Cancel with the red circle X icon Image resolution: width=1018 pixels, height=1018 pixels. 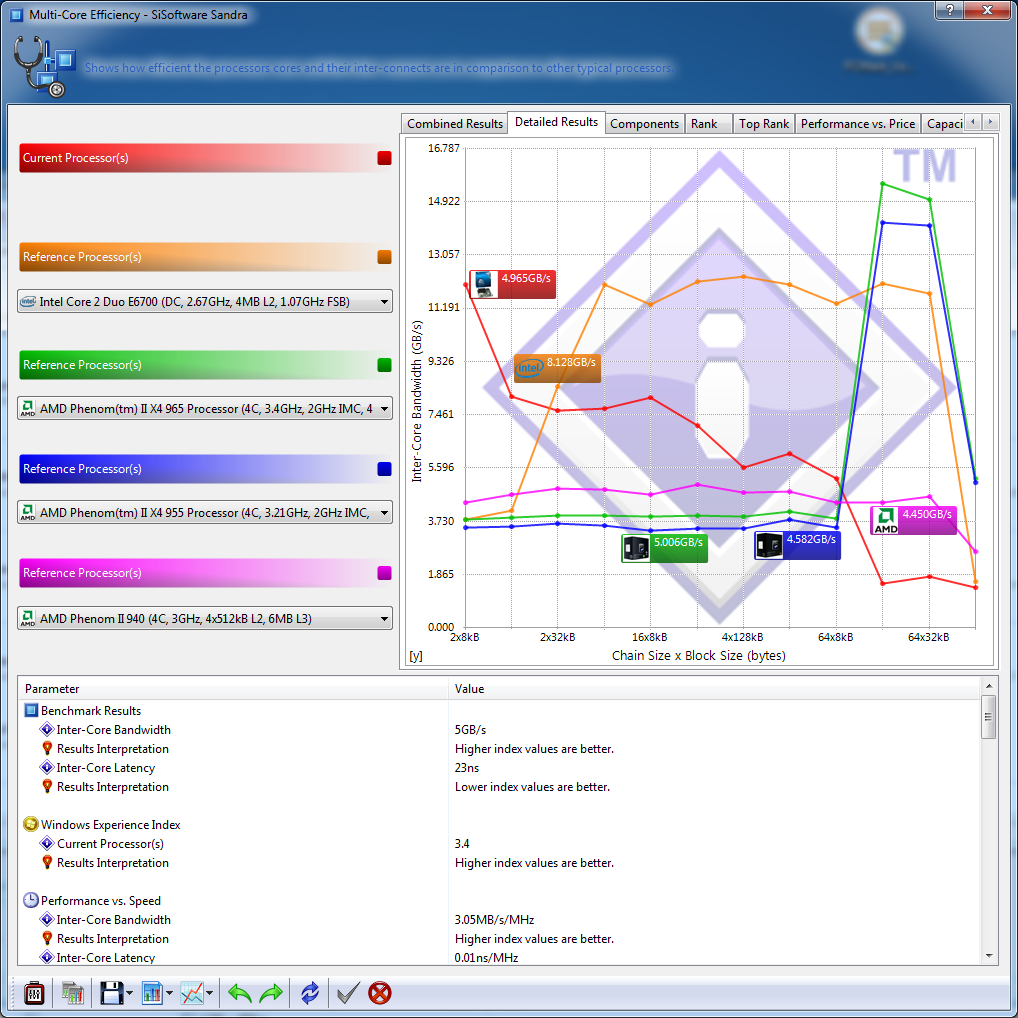click(x=380, y=993)
